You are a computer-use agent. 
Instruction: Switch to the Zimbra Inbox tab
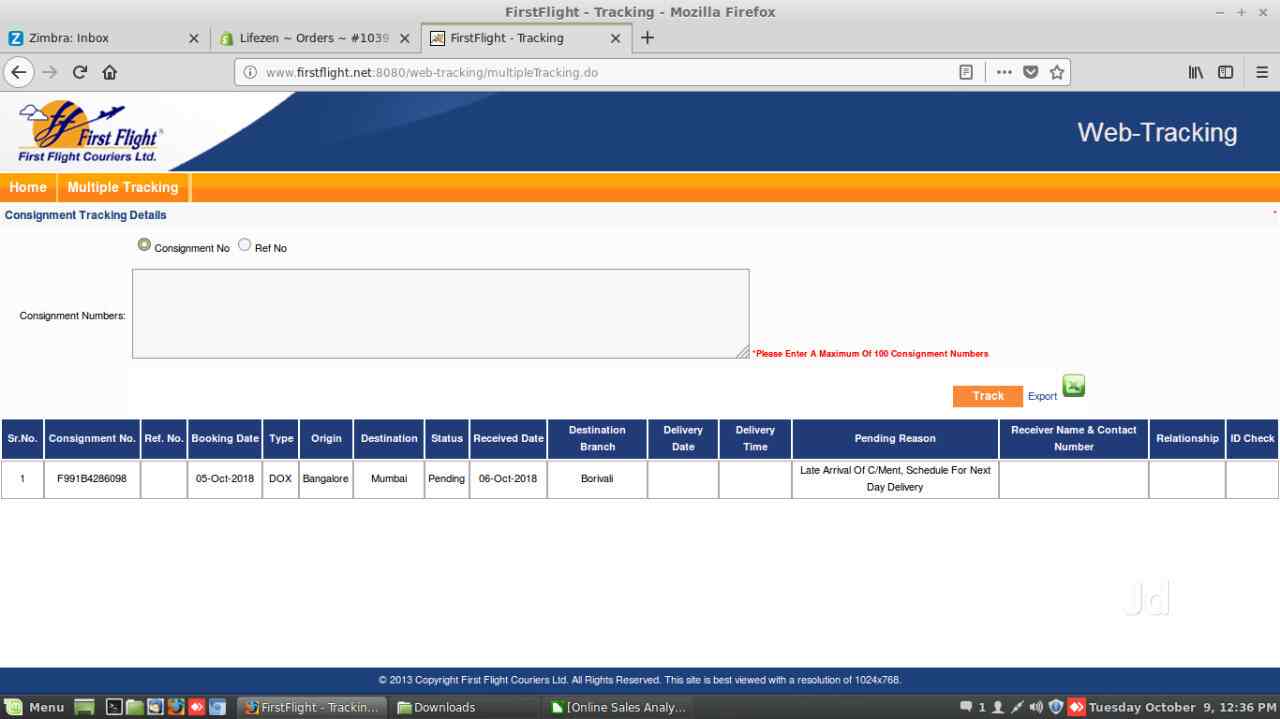(100, 38)
